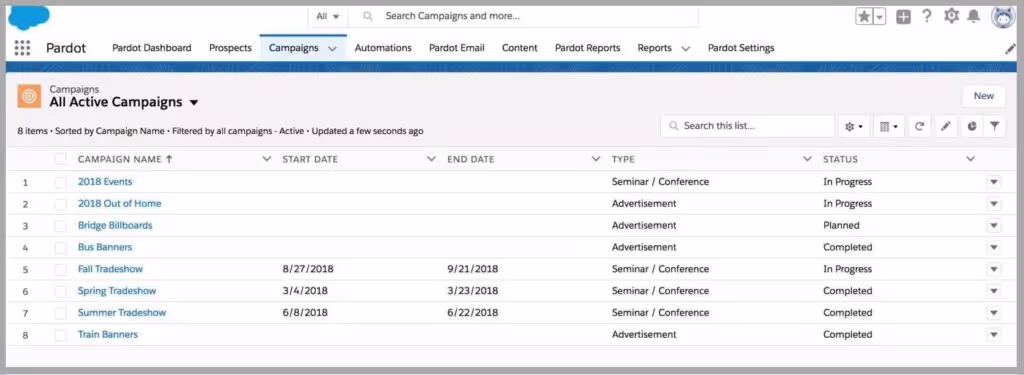1024x375 pixels.
Task: Toggle the select all rows checkbox
Action: pos(60,159)
